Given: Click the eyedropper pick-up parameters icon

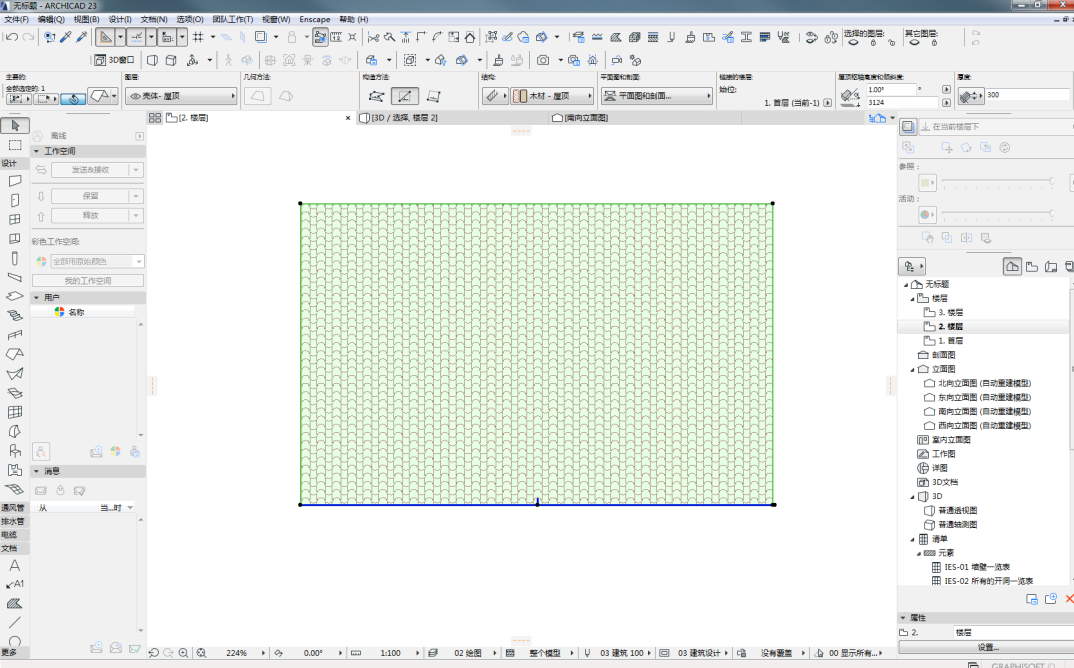Looking at the screenshot, I should (66, 37).
